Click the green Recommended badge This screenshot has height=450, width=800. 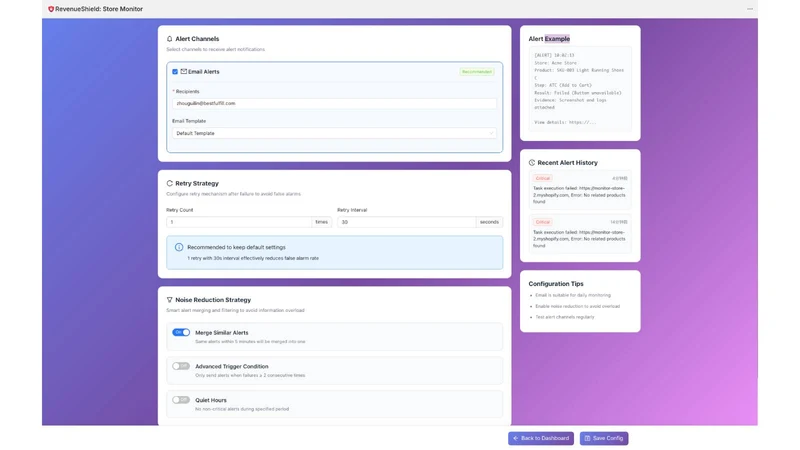[477, 72]
